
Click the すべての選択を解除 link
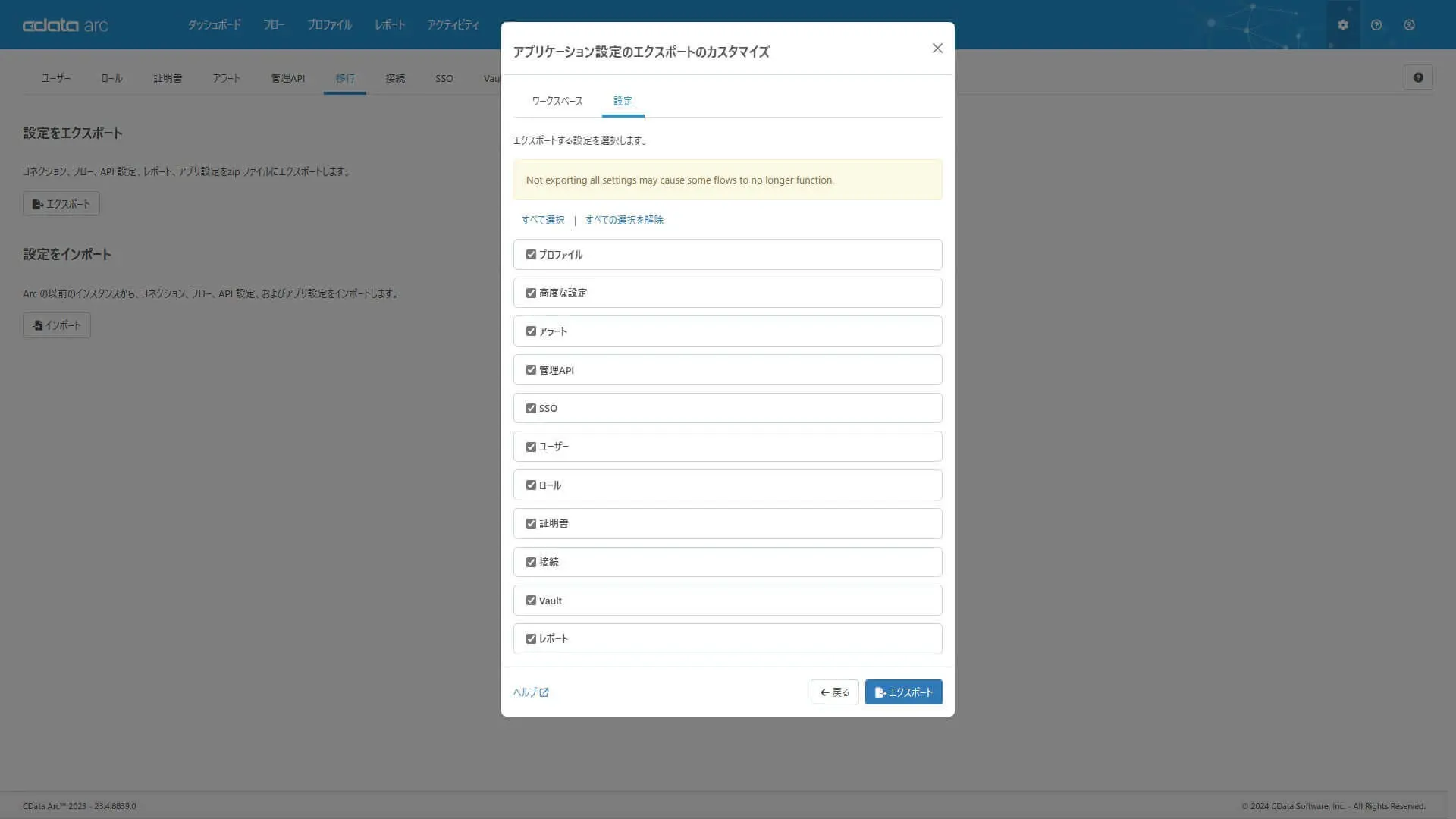(x=623, y=220)
